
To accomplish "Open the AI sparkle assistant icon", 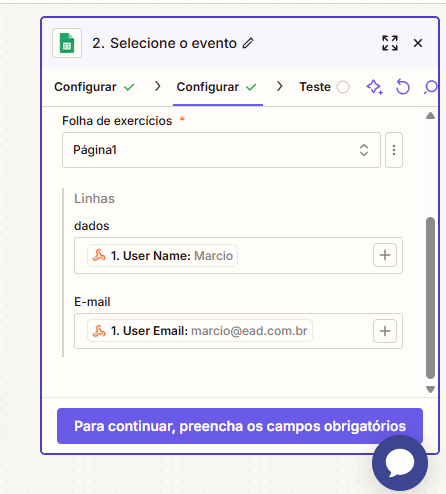I will [375, 87].
